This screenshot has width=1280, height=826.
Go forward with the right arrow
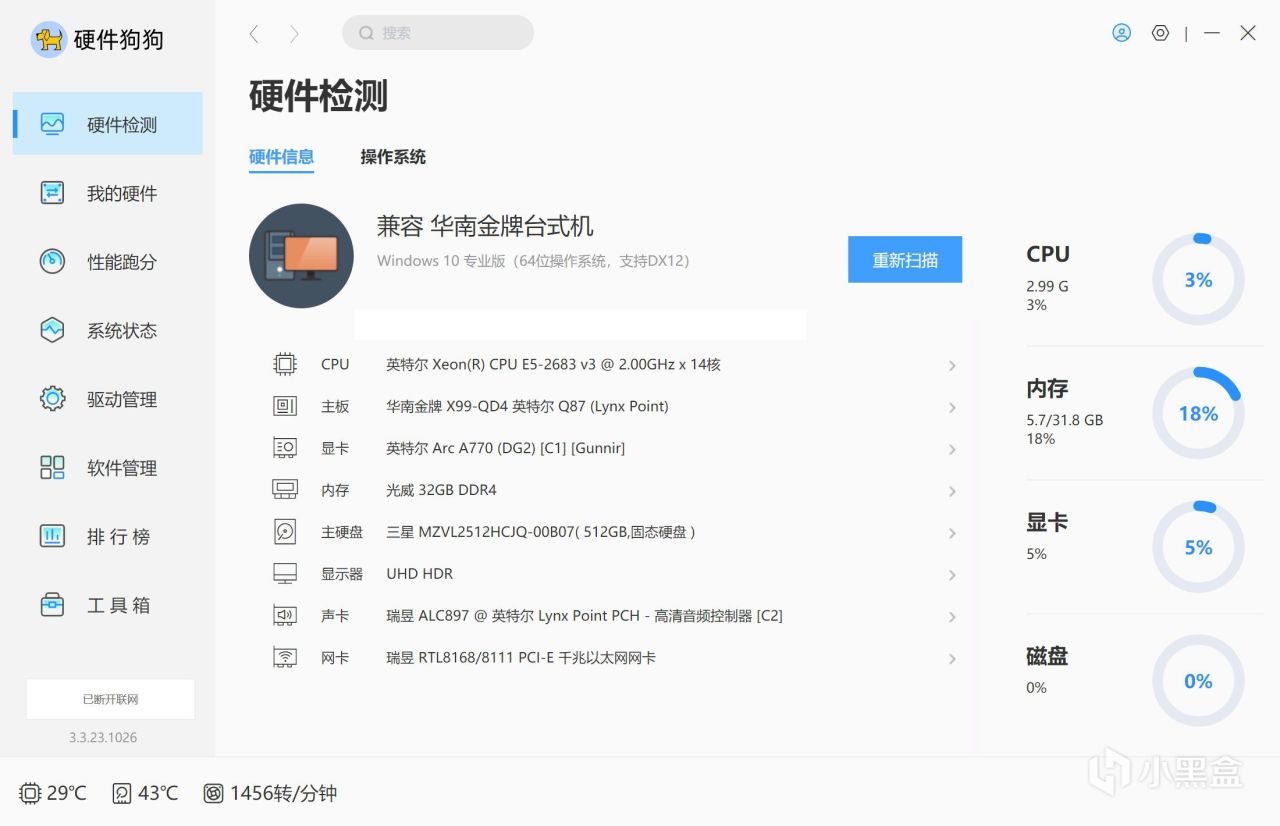294,34
